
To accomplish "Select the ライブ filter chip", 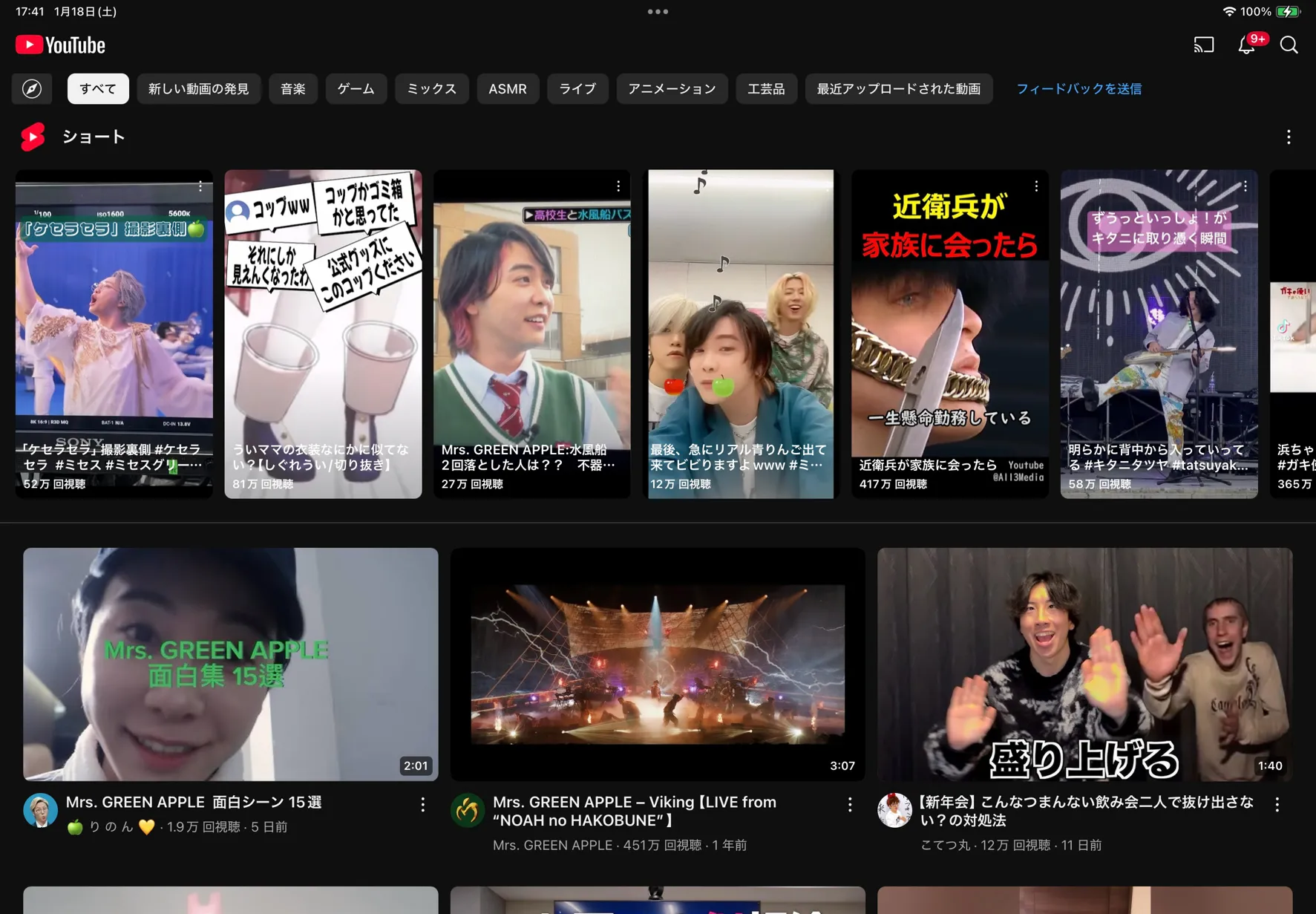I will [577, 89].
